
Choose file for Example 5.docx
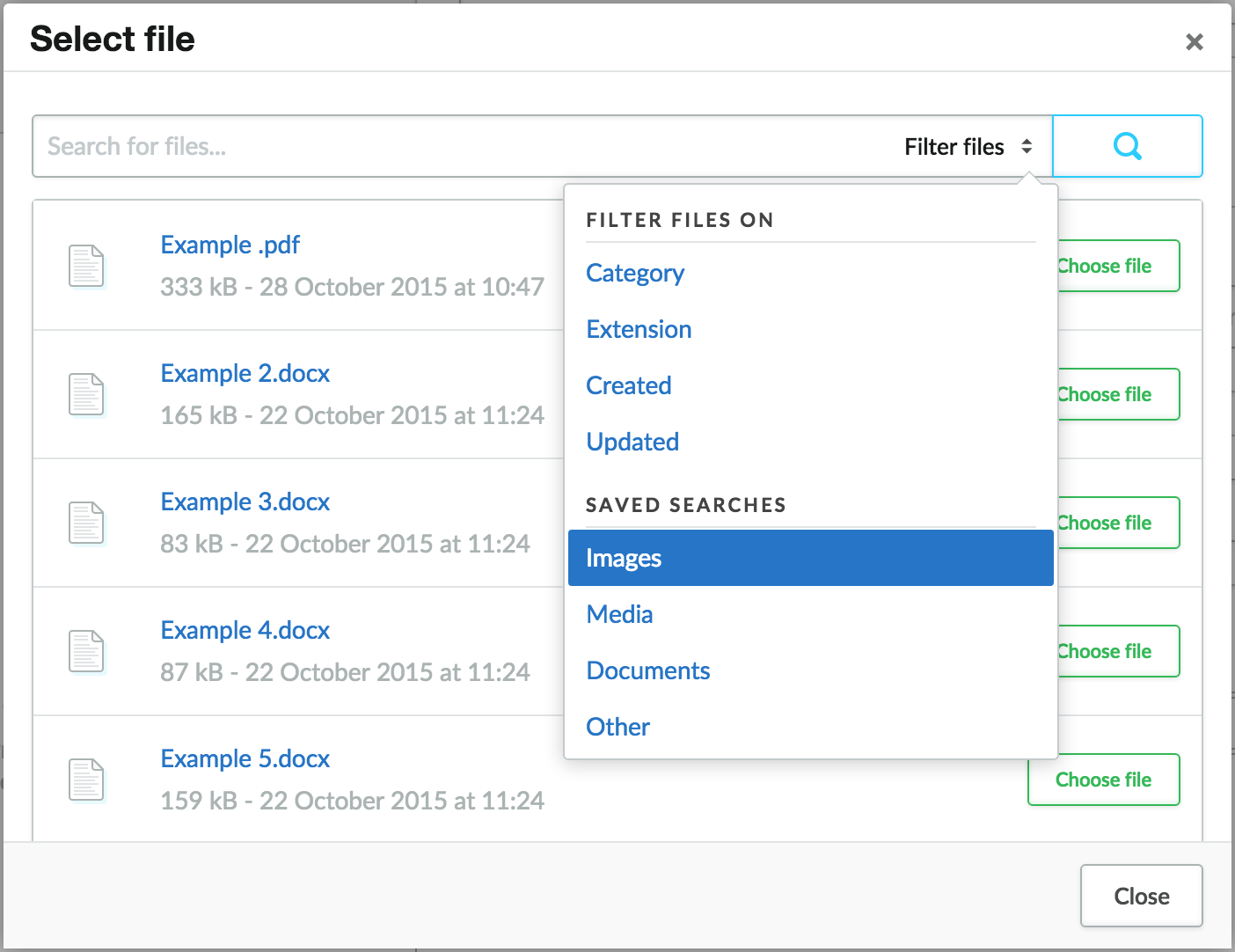tap(1104, 780)
